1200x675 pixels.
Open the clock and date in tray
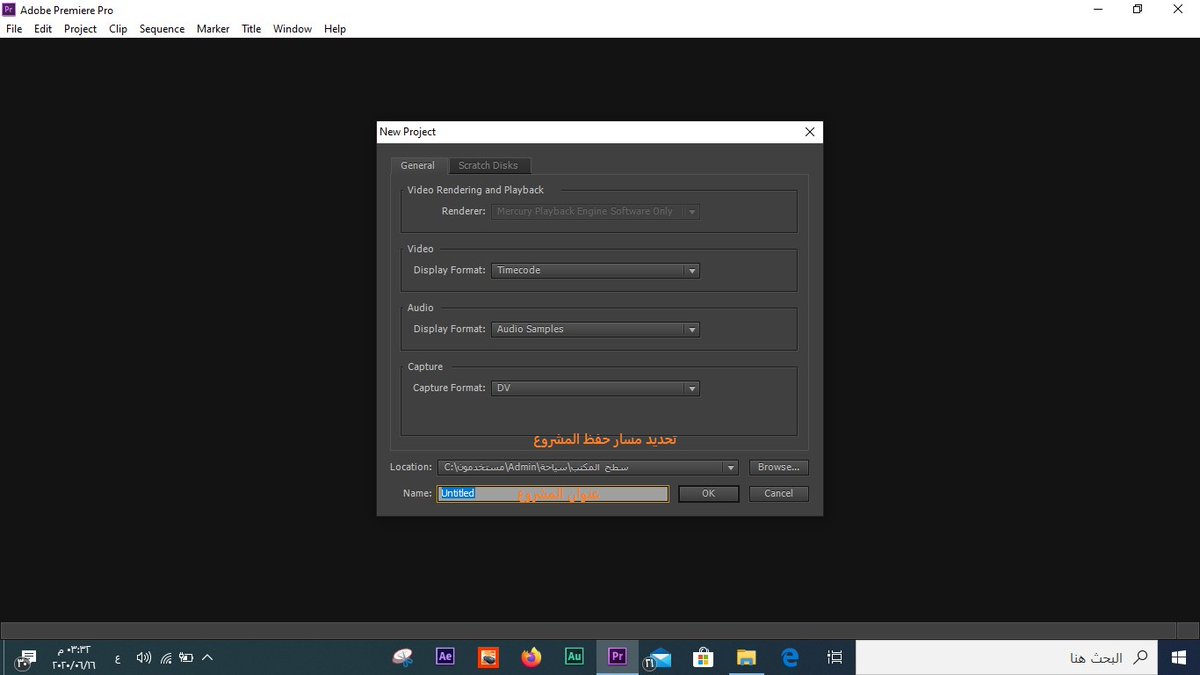click(75, 658)
